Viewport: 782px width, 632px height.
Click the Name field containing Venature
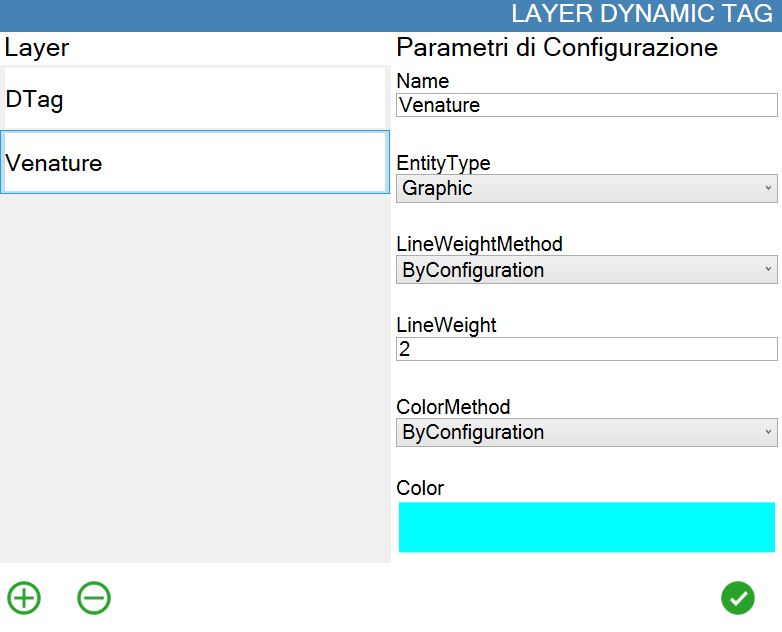click(x=586, y=105)
